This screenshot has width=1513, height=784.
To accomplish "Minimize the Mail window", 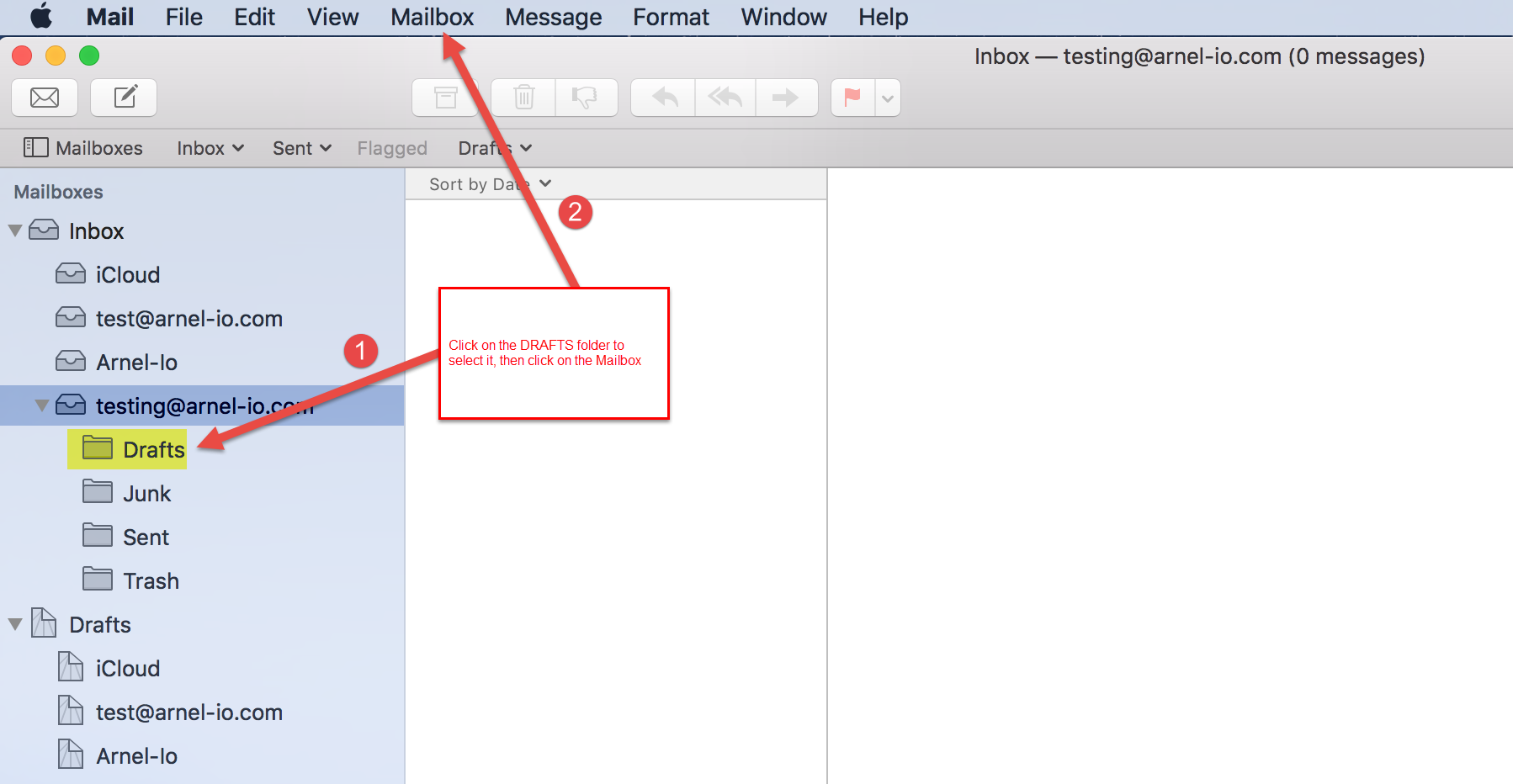I will click(x=56, y=56).
